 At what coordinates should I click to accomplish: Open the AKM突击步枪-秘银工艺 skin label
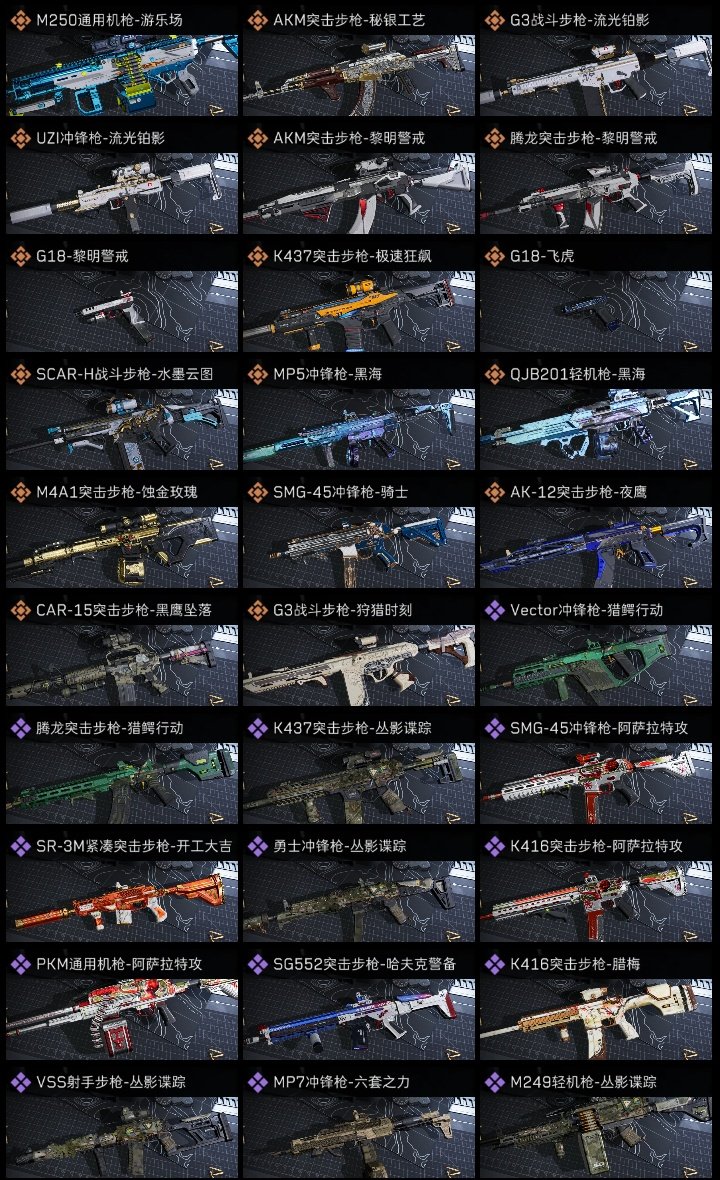(x=349, y=20)
